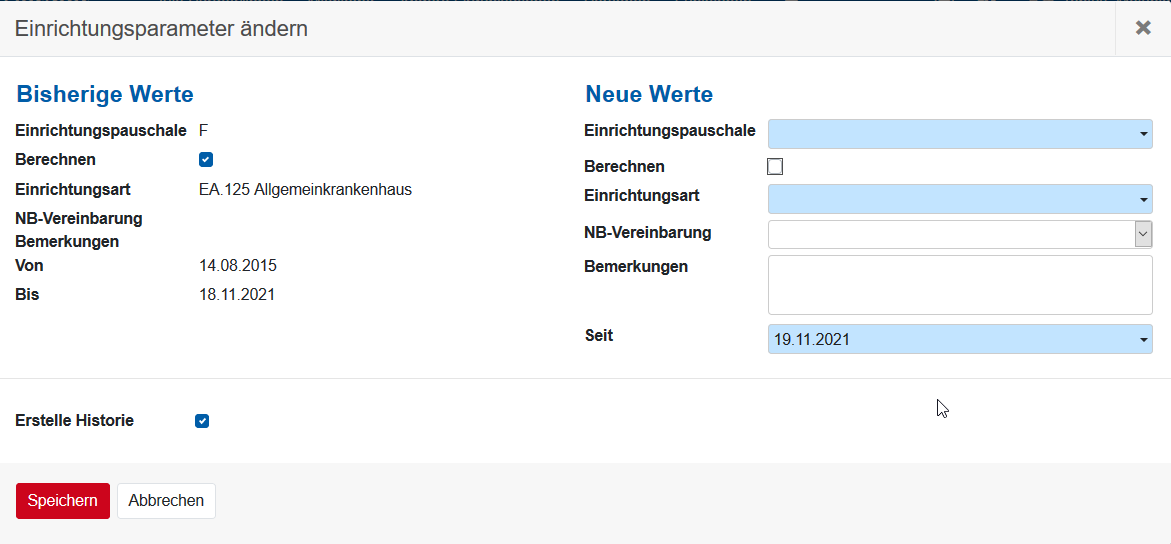This screenshot has width=1171, height=544.
Task: Uncheck the Erstelle Historie checkbox
Action: (x=202, y=421)
